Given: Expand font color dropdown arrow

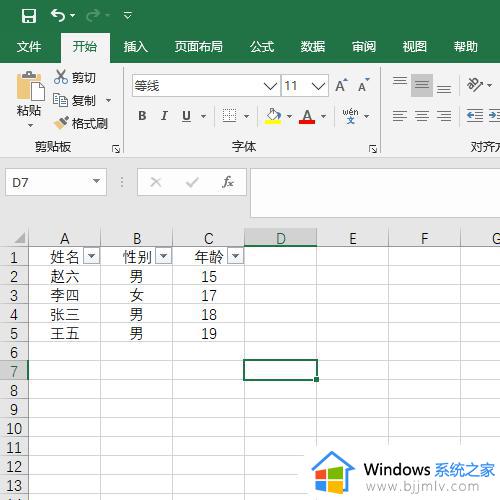Looking at the screenshot, I should pos(323,116).
